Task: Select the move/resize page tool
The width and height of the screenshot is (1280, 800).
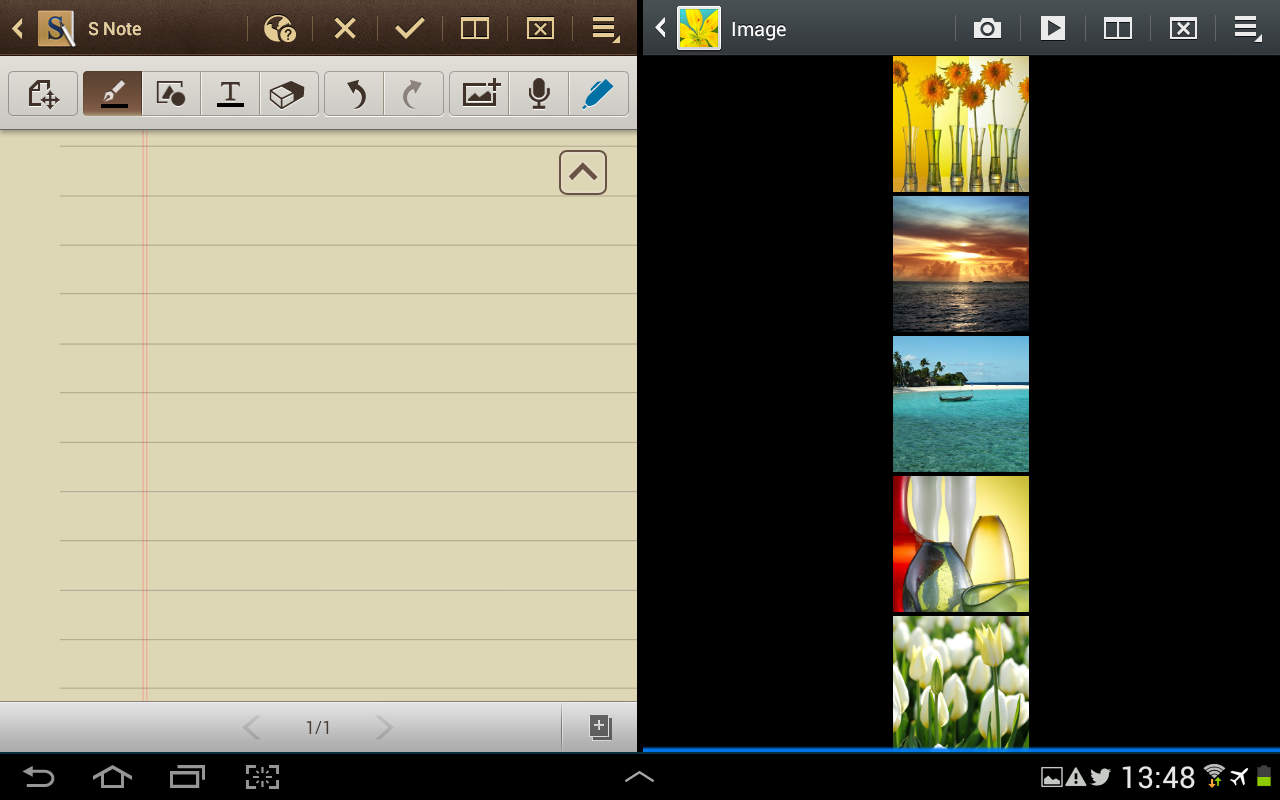Action: tap(43, 94)
